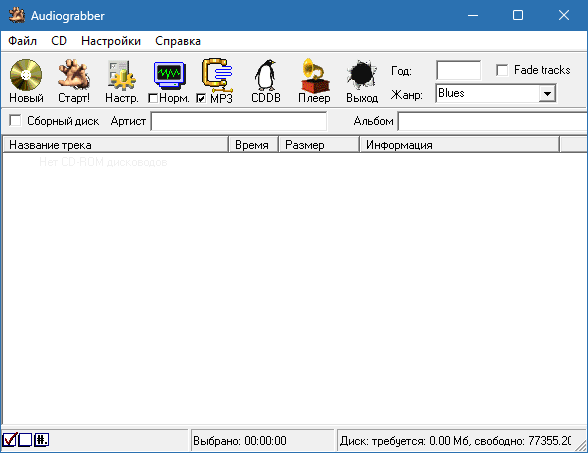588x453 pixels.
Task: Click the Информация column header
Action: (x=459, y=145)
